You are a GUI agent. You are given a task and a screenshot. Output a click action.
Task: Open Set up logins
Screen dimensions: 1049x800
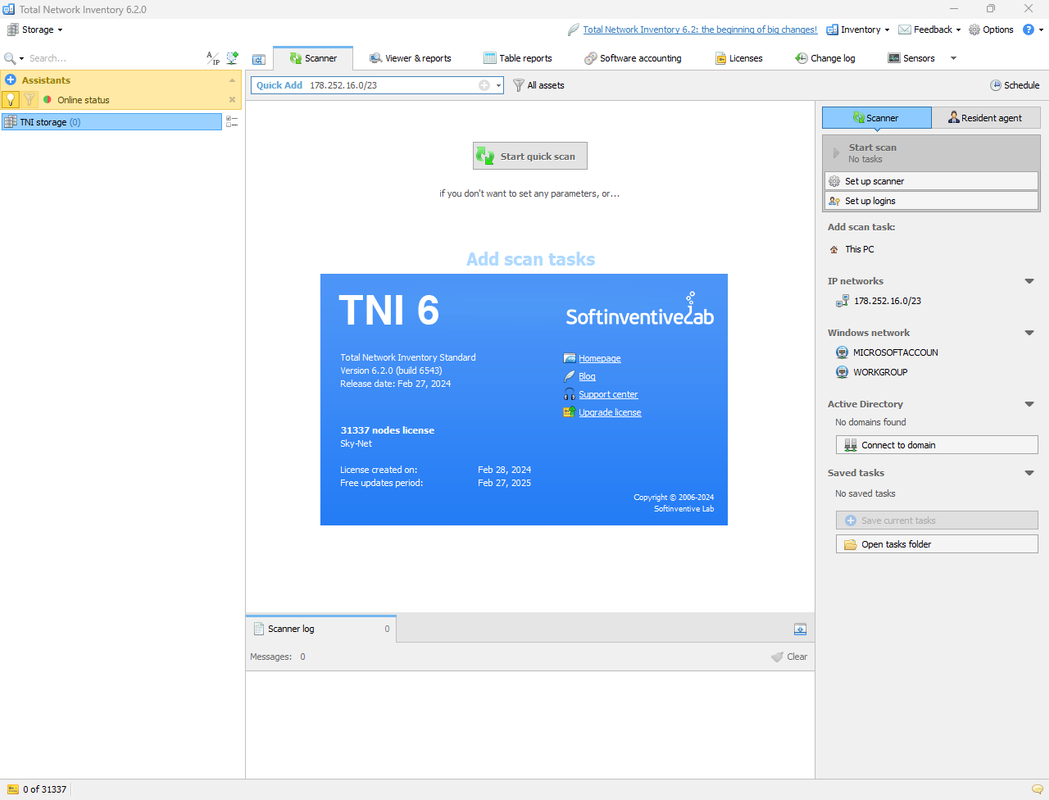(931, 201)
